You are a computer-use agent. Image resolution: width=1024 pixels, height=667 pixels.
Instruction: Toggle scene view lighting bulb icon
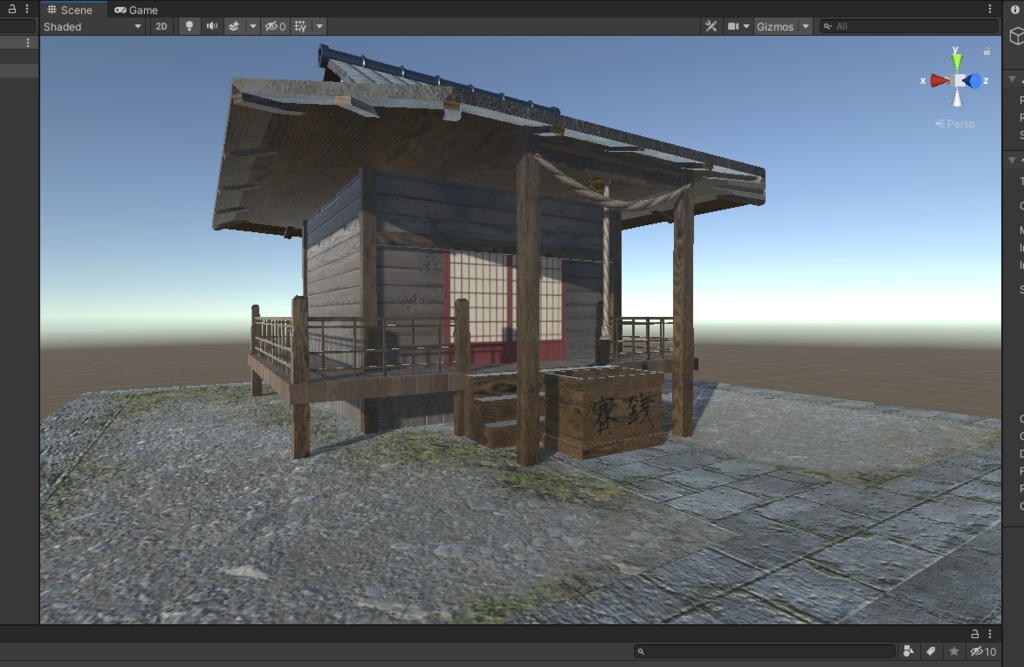[189, 26]
